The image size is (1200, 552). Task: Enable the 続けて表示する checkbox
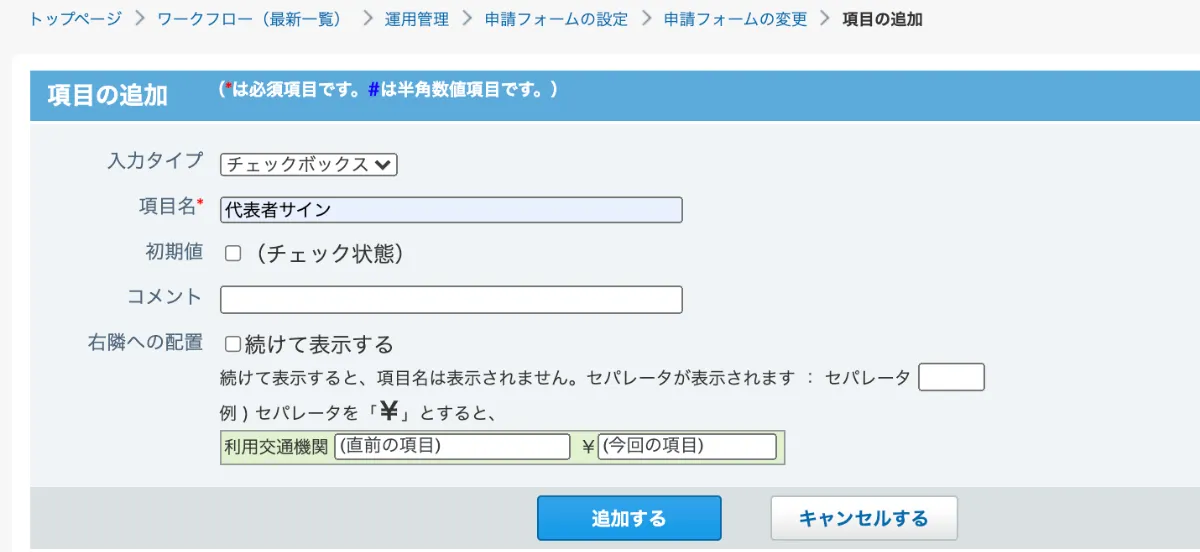(x=233, y=345)
